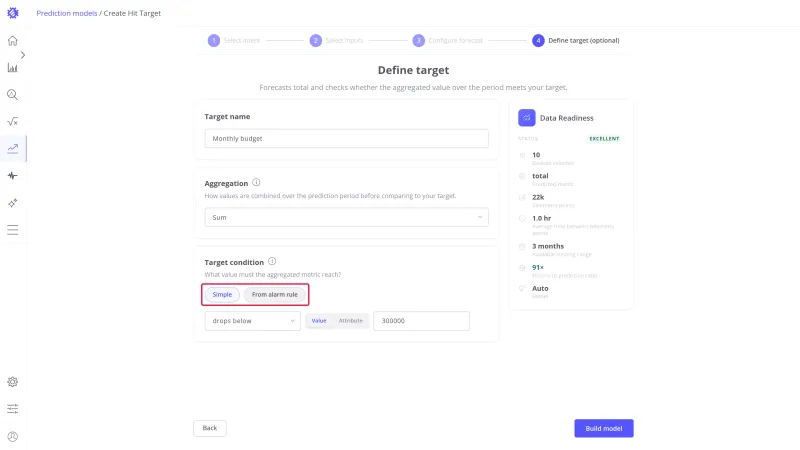The width and height of the screenshot is (800, 450).
Task: Open the pulse waveform anomaly icon
Action: point(13,176)
